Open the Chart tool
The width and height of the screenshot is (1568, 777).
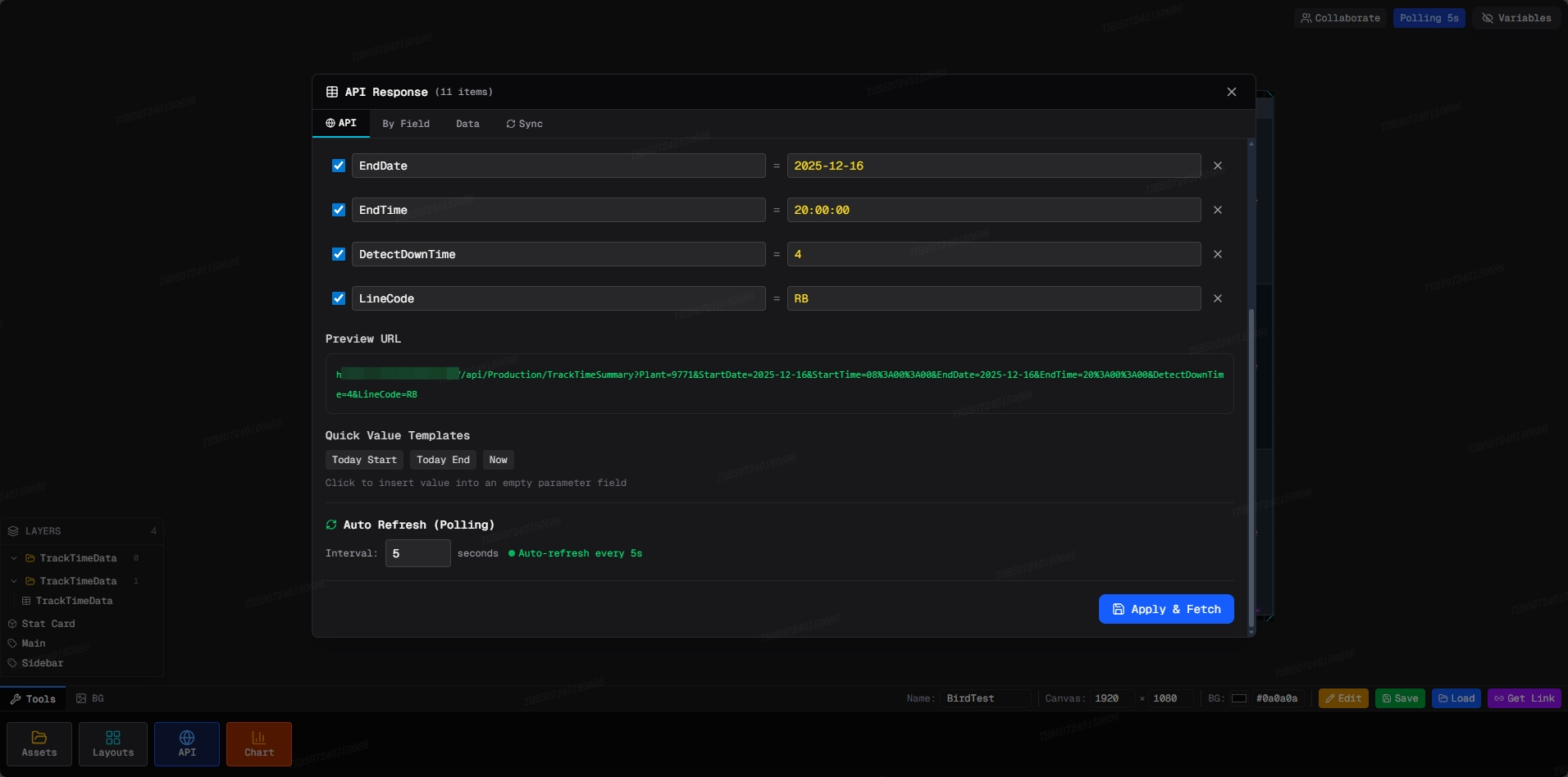pos(259,743)
